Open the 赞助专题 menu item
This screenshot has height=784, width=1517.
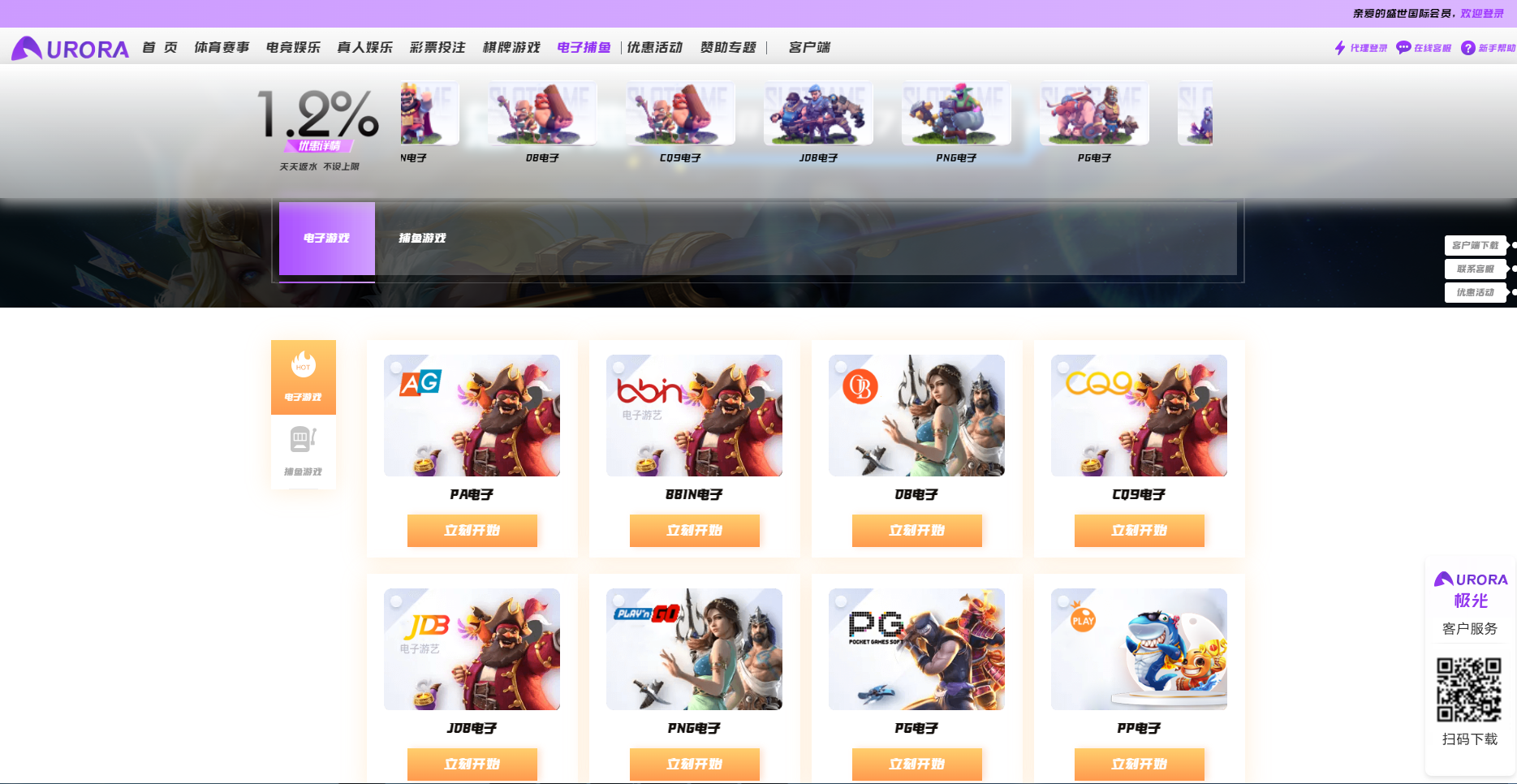(x=728, y=48)
